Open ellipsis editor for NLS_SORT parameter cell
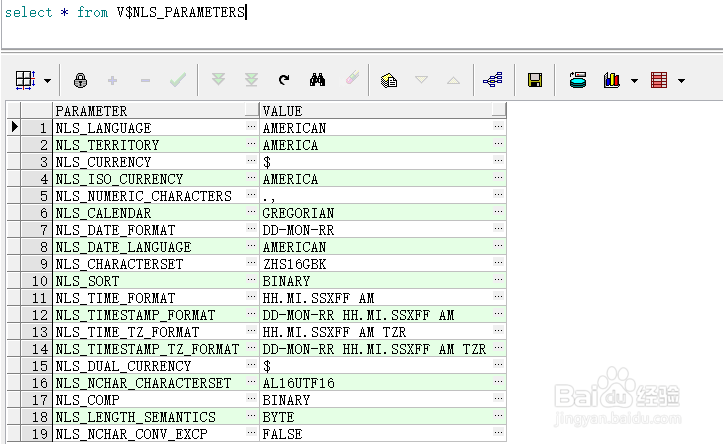 coord(251,279)
